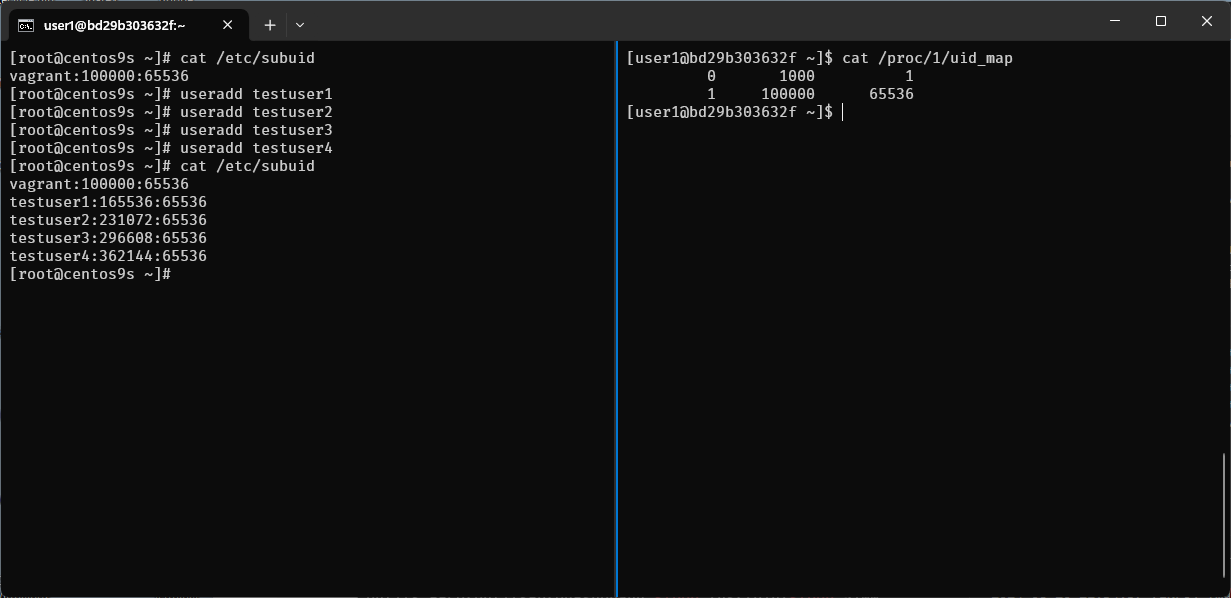Viewport: 1231px width, 598px height.
Task: Click the empty title bar drag area
Action: [x=700, y=22]
